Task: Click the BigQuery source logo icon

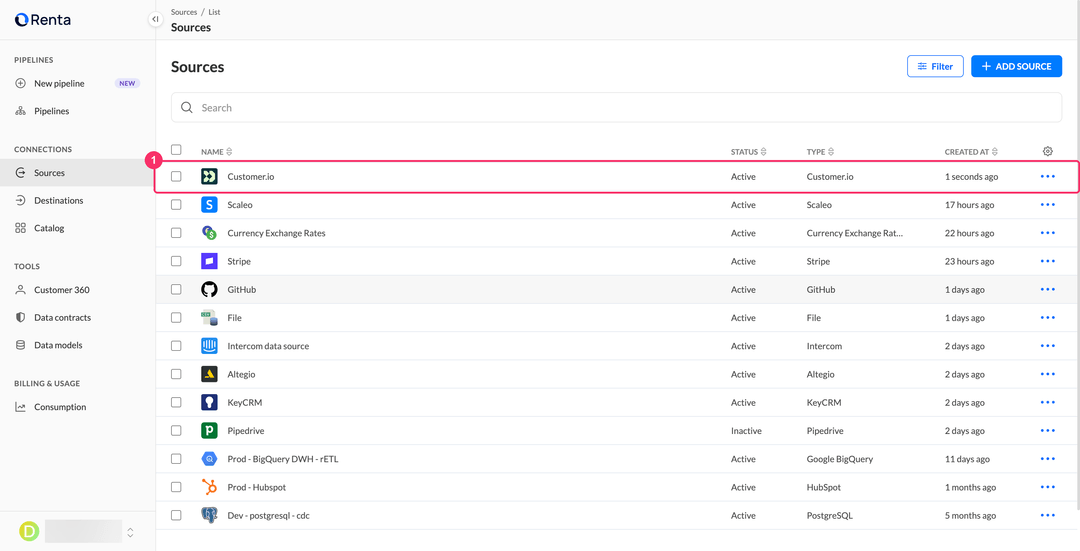Action: (x=209, y=459)
